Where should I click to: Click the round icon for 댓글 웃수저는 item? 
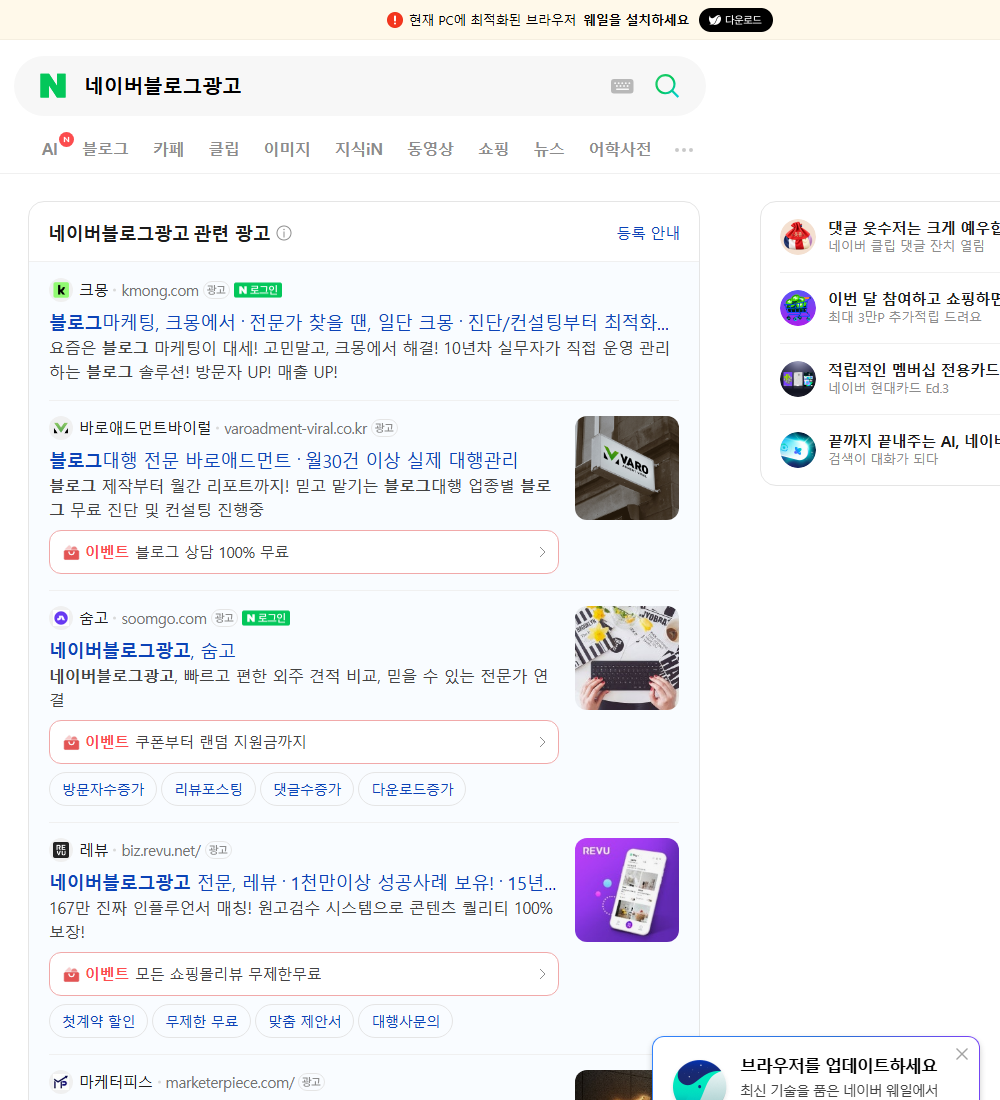click(798, 236)
